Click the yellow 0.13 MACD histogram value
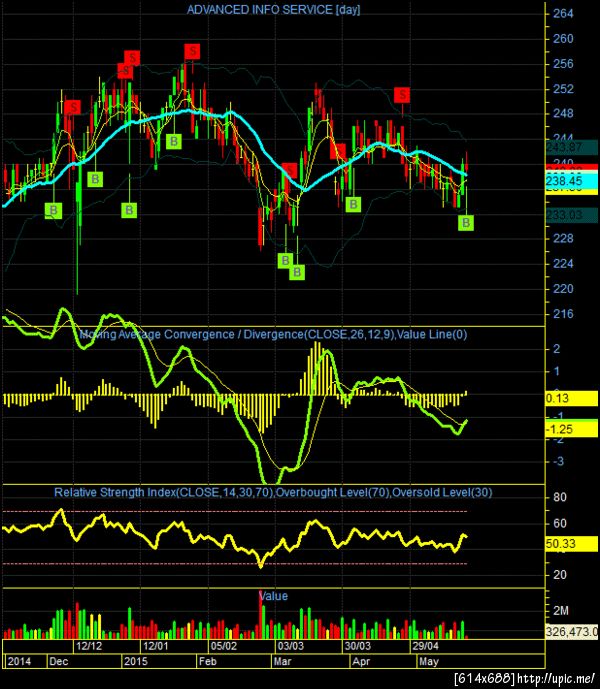 coord(571,399)
